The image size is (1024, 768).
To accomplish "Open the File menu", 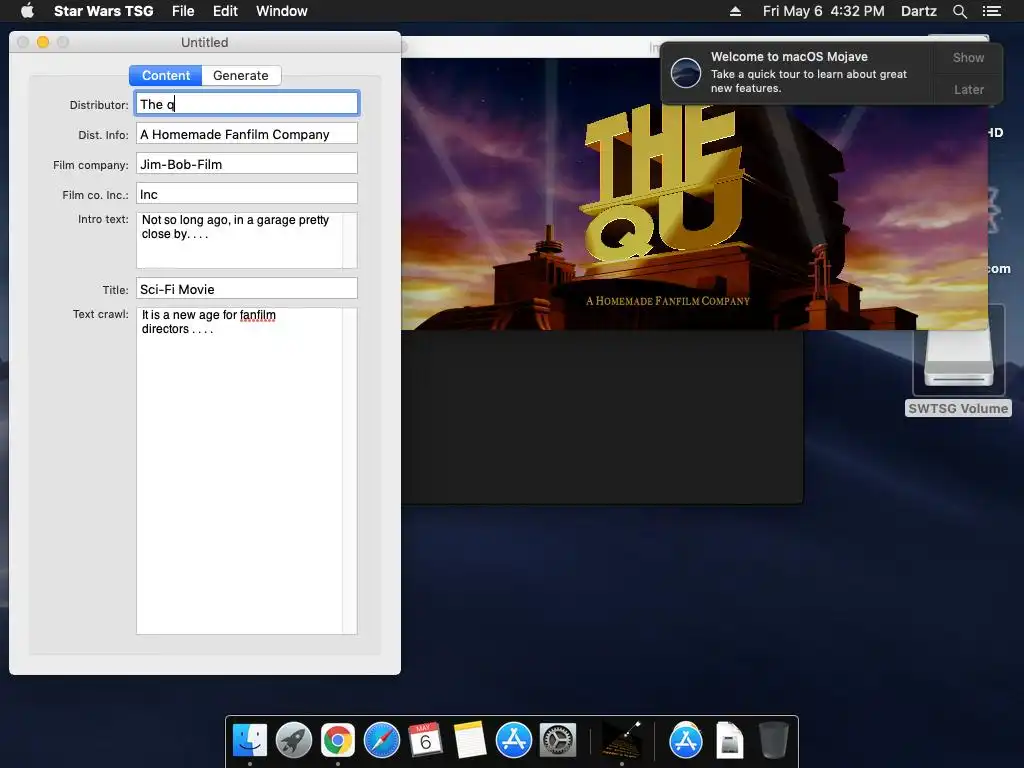I will pos(183,11).
